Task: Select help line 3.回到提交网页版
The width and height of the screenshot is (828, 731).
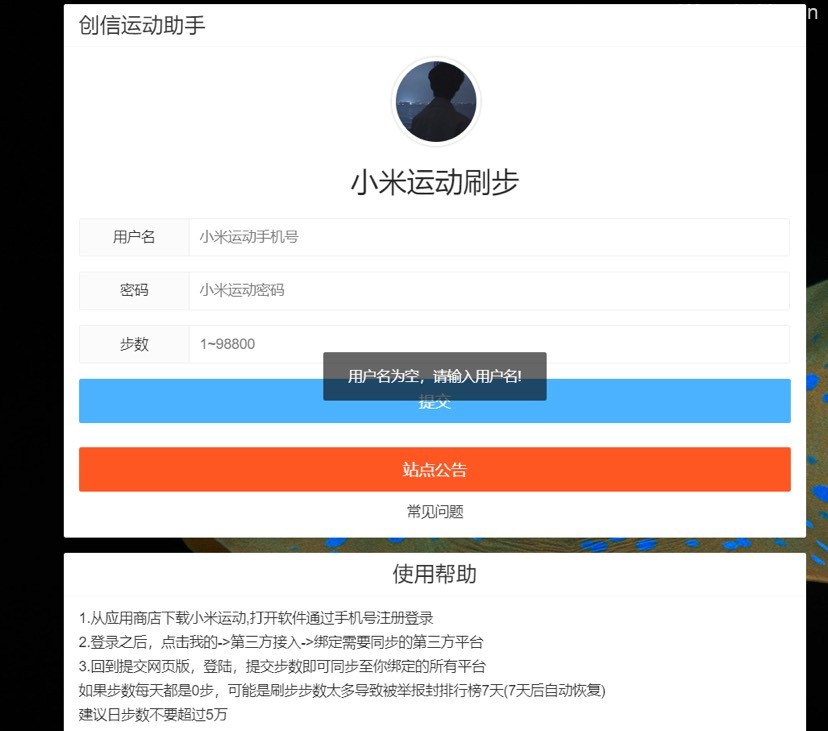Action: [x=282, y=666]
